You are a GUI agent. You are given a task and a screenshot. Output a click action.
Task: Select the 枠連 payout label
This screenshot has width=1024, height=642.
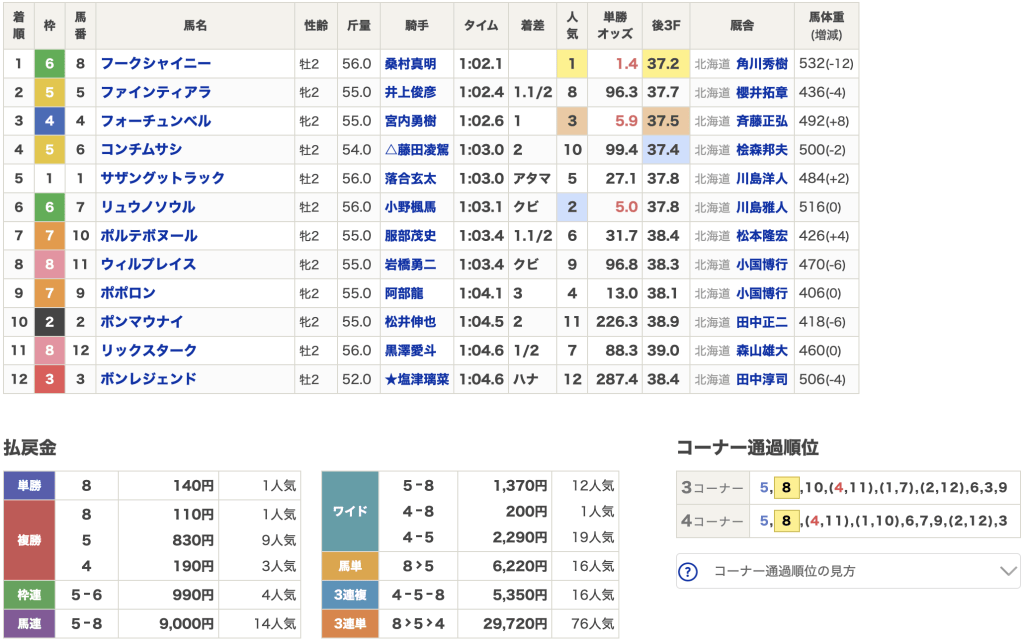(x=29, y=595)
